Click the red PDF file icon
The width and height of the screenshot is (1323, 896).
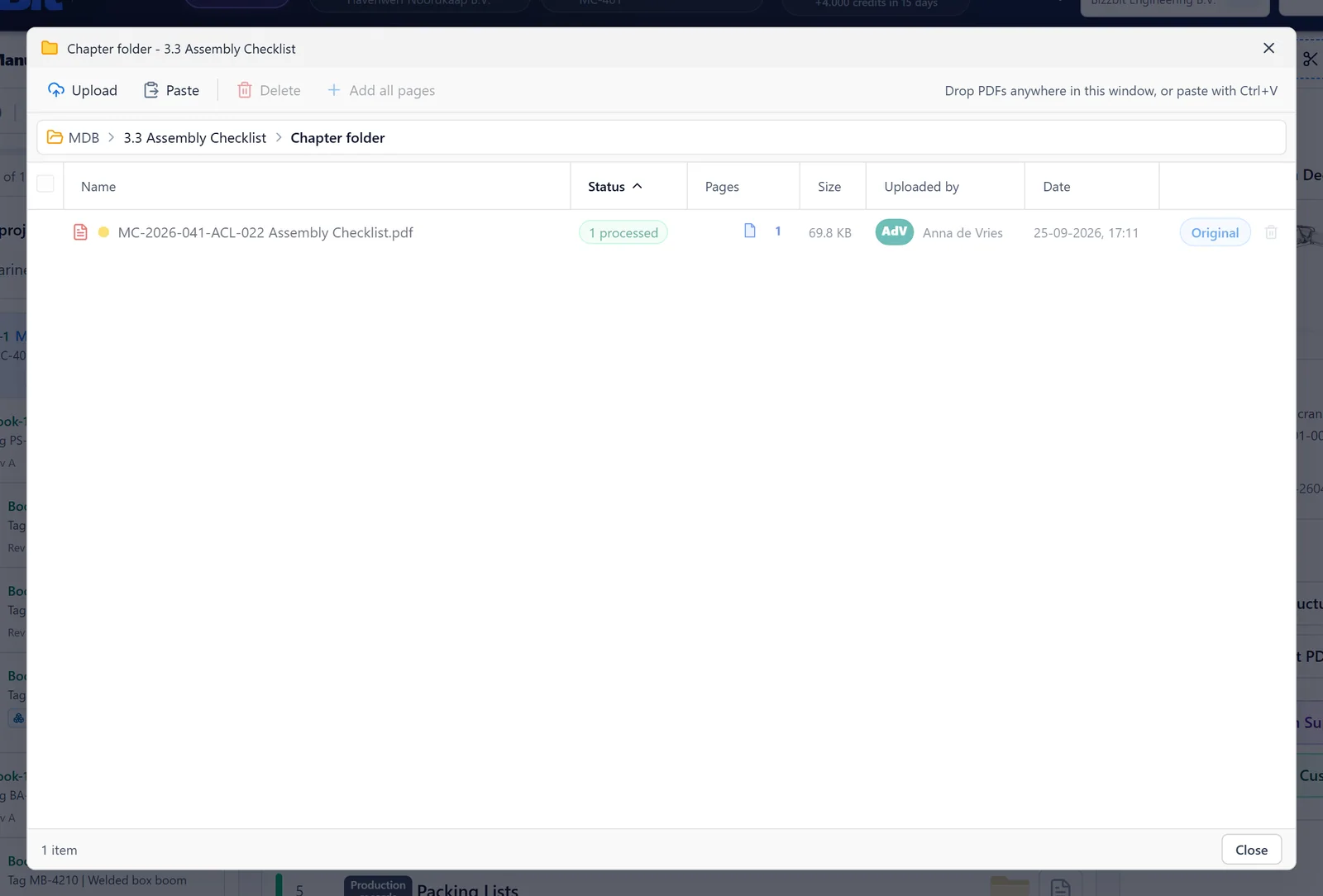[80, 232]
